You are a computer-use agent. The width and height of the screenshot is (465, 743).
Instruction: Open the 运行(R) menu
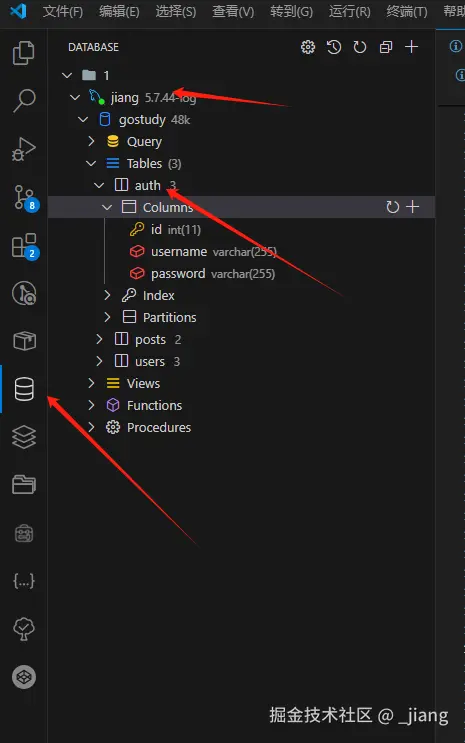(349, 11)
